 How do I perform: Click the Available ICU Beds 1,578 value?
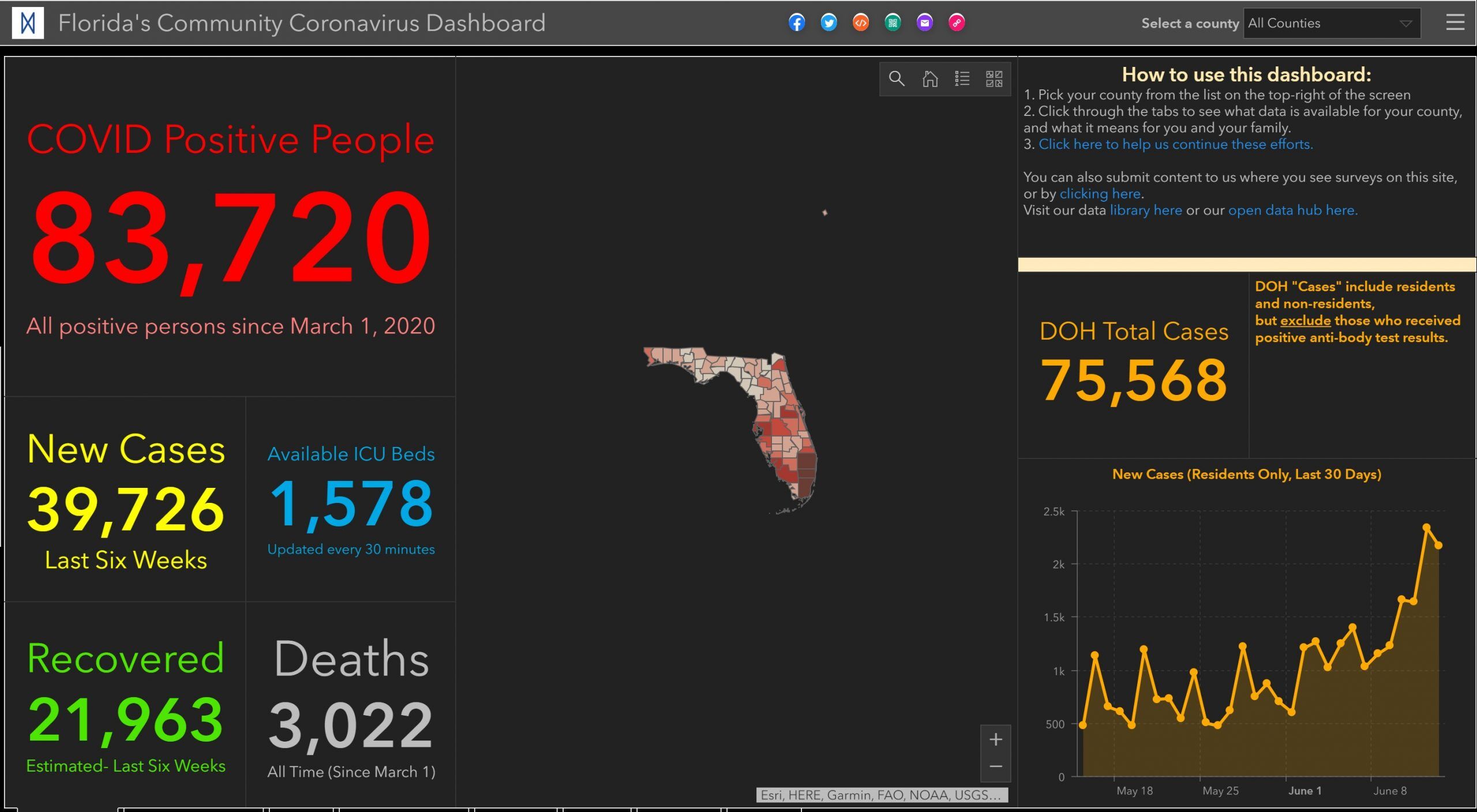click(351, 505)
